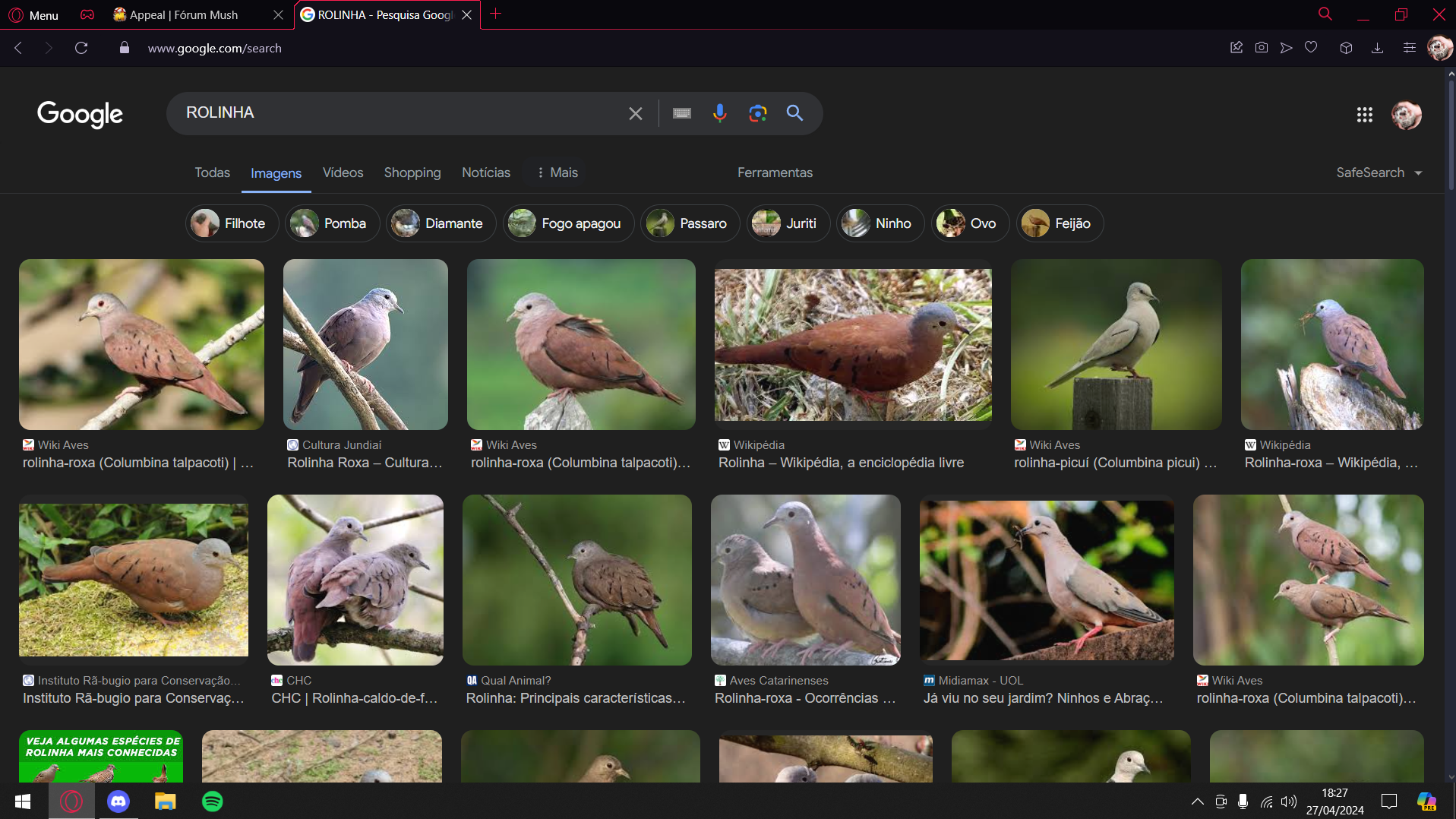Open the downloads icon
The width and height of the screenshot is (1456, 819).
1377,48
